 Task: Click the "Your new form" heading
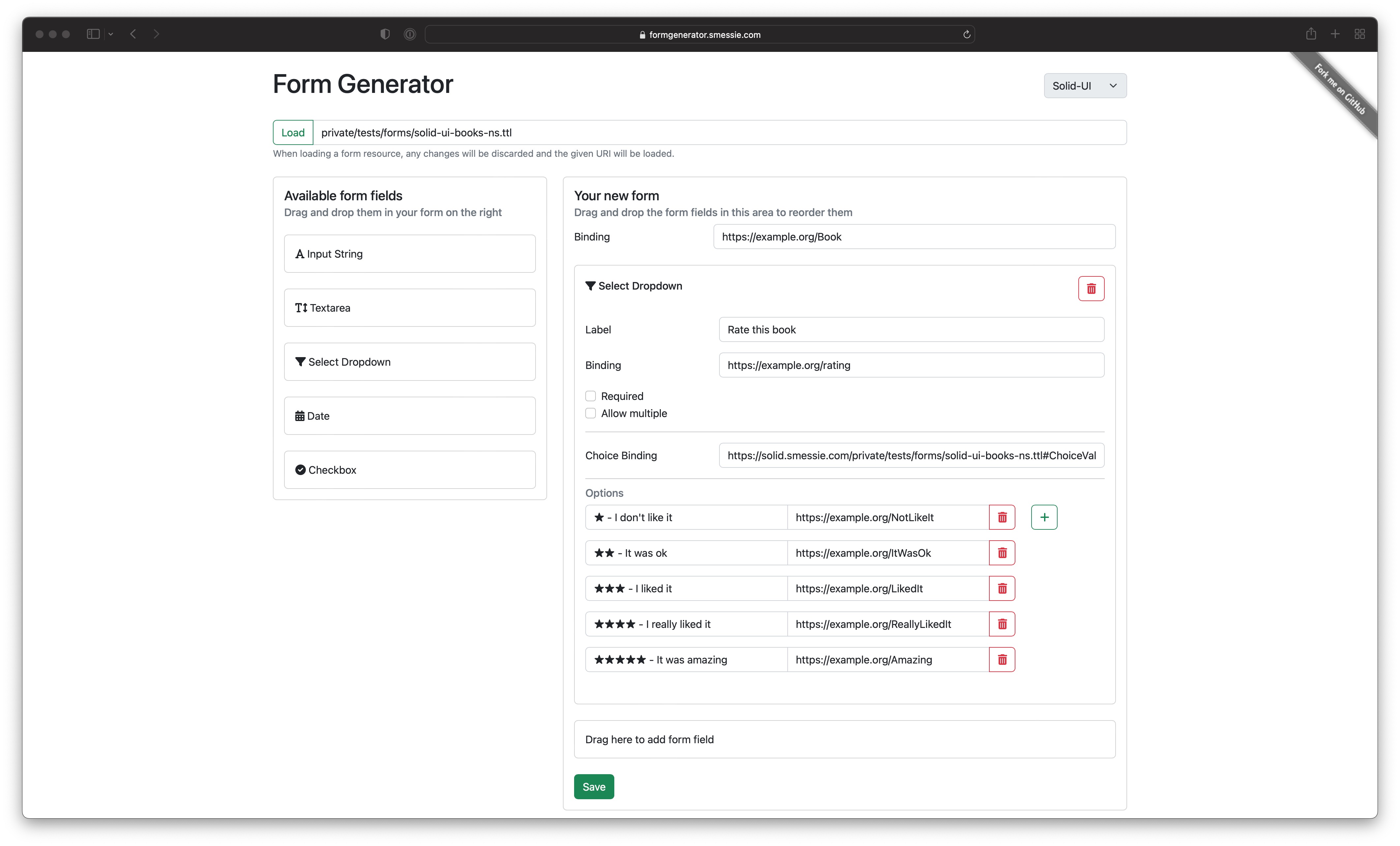pyautogui.click(x=617, y=196)
